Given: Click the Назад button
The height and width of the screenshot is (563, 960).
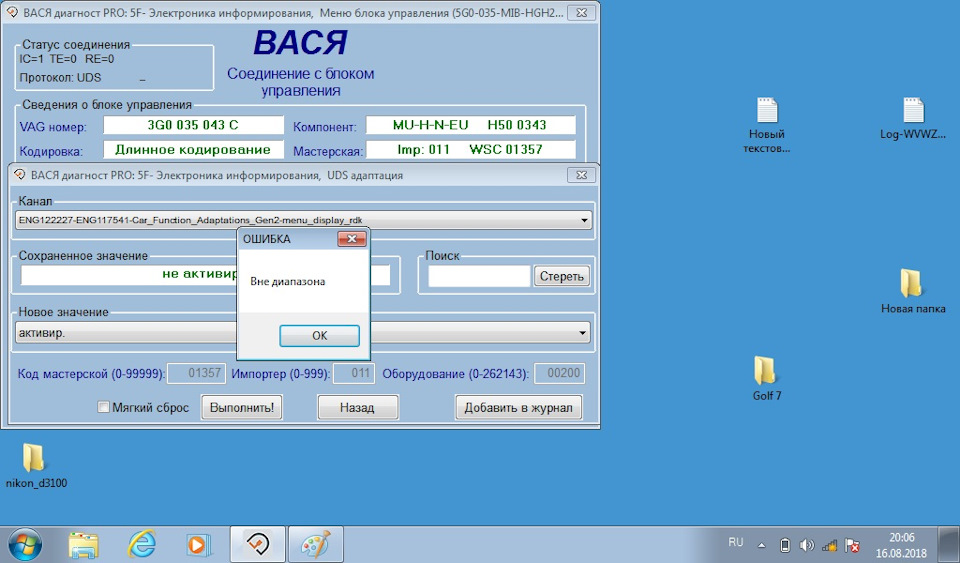Looking at the screenshot, I should (358, 408).
